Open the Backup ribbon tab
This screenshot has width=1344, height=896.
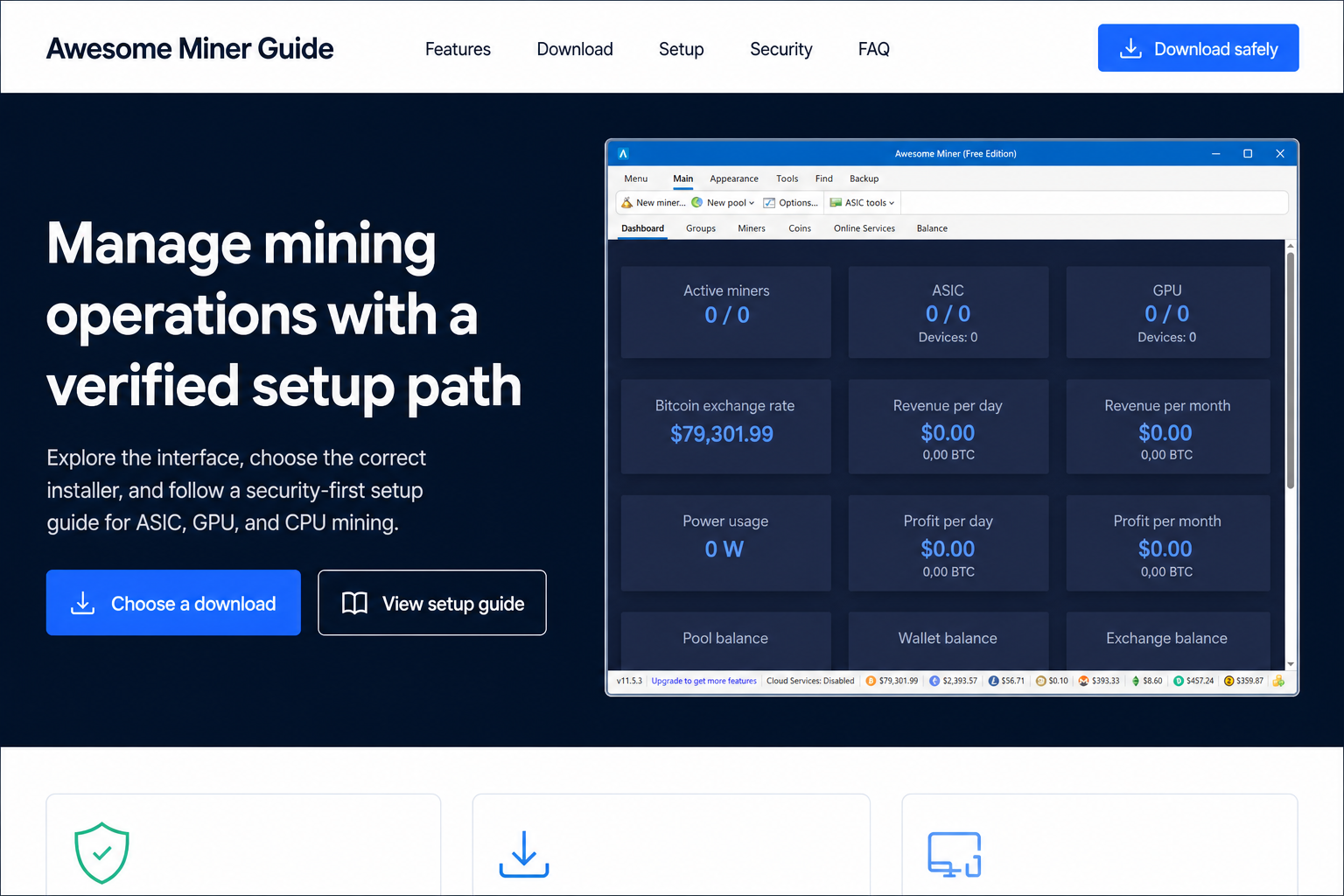[x=864, y=178]
